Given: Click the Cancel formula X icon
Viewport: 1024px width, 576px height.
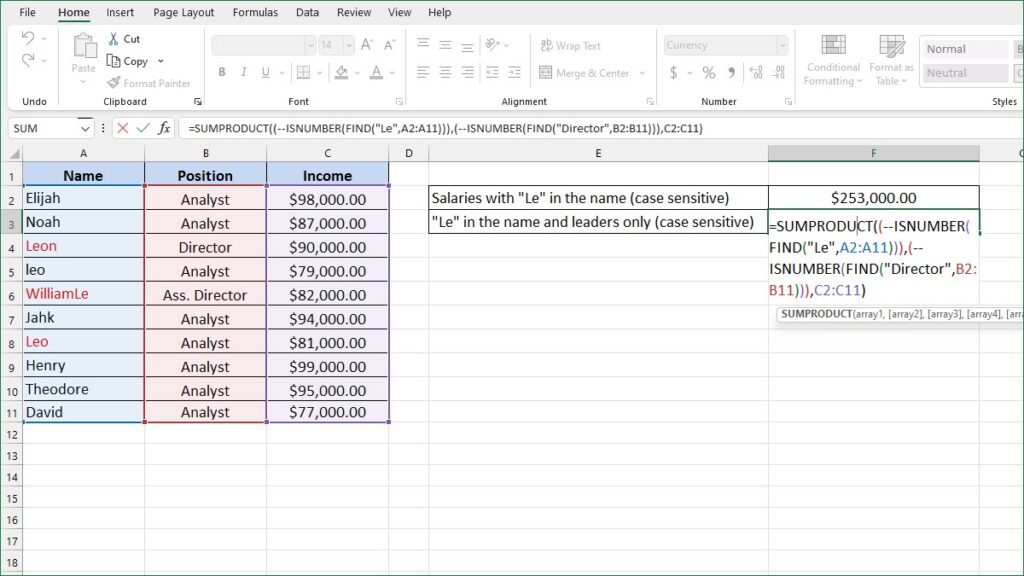Looking at the screenshot, I should click(x=122, y=128).
